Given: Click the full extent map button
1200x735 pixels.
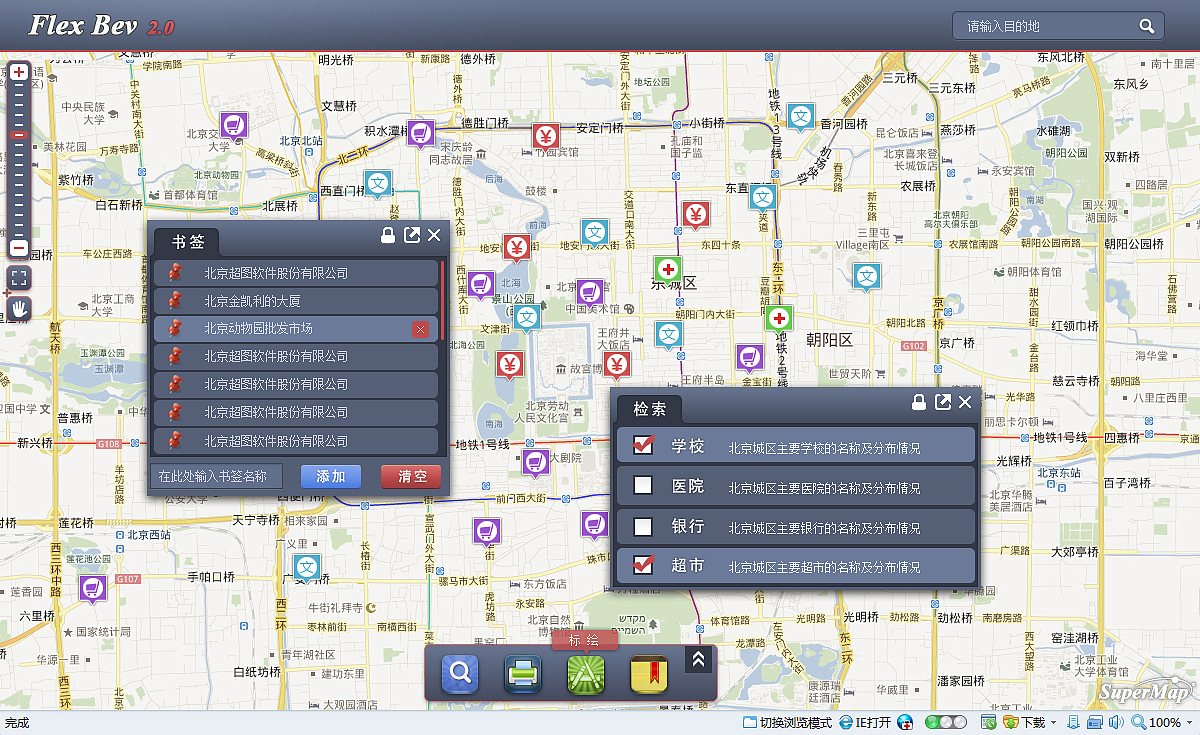Looking at the screenshot, I should click(x=19, y=277).
